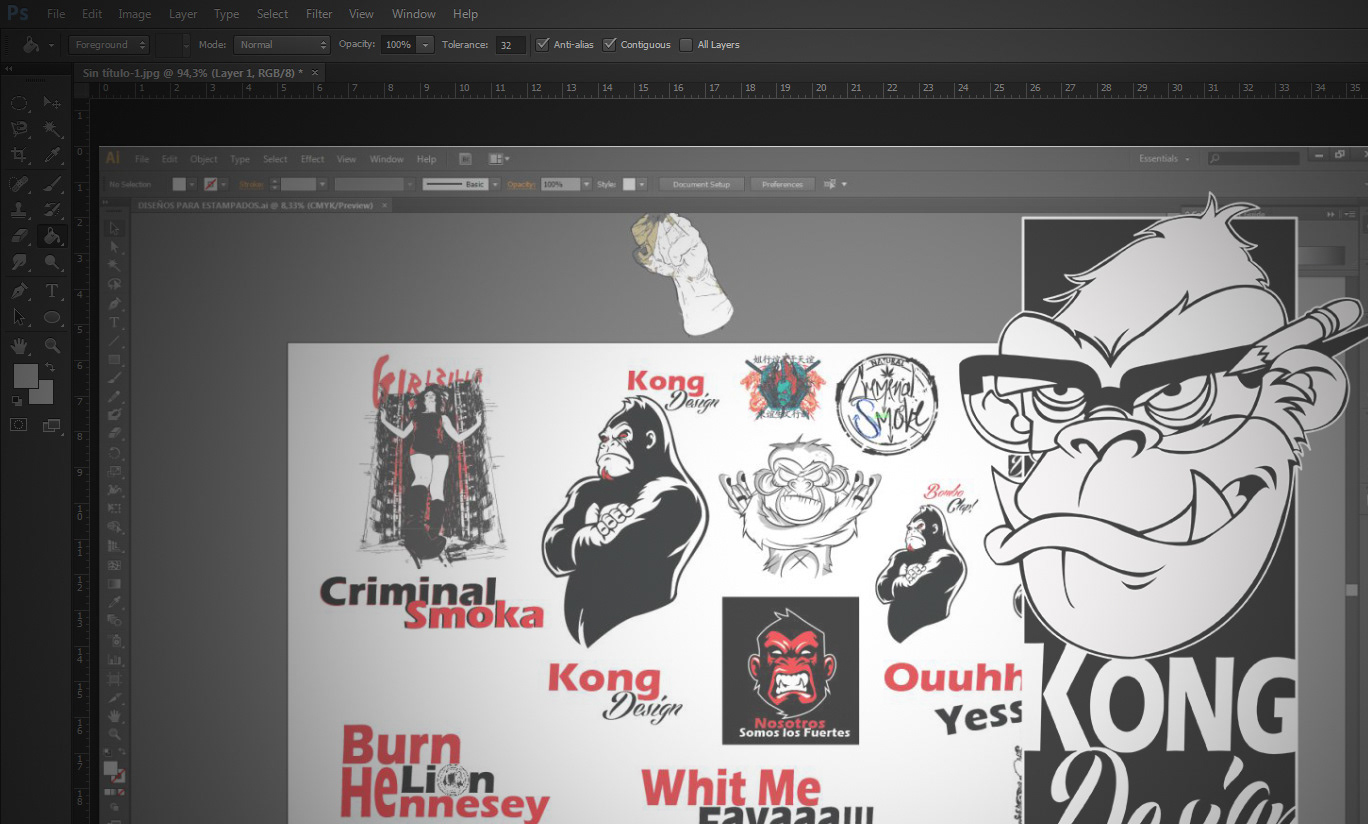Image resolution: width=1368 pixels, height=824 pixels.
Task: Open Photoshop's Edit menu
Action: [x=92, y=14]
